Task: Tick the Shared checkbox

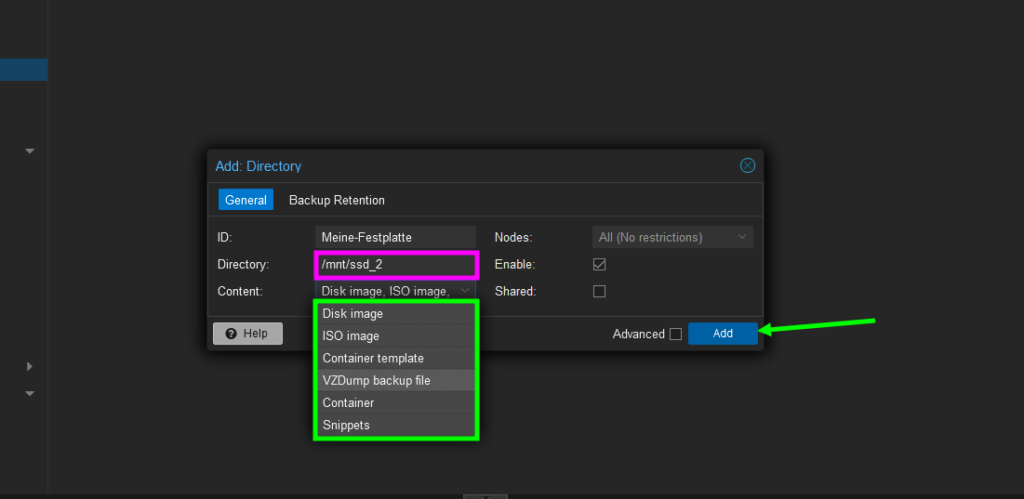Action: [599, 291]
